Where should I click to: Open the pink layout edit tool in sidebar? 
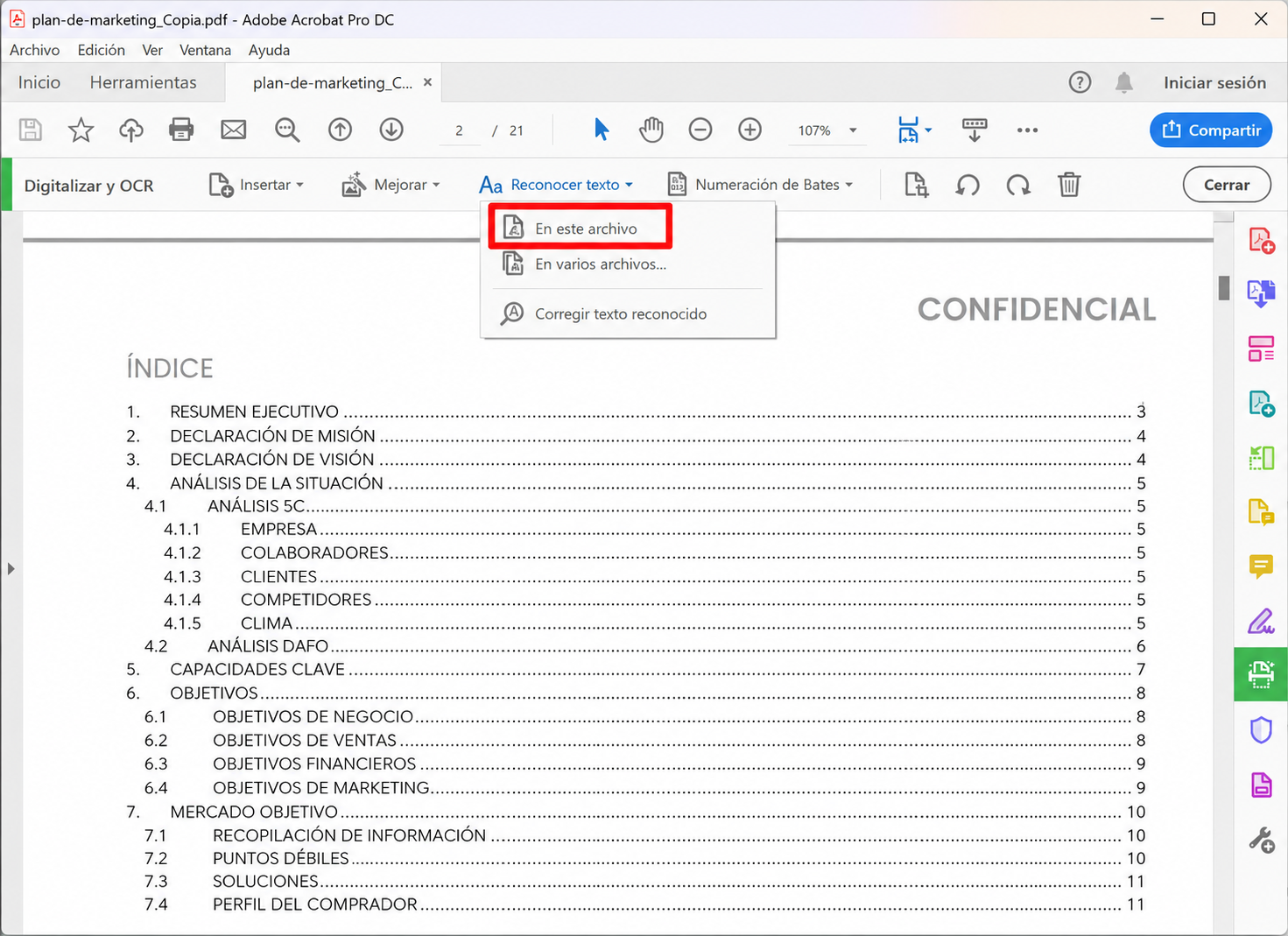[1261, 348]
